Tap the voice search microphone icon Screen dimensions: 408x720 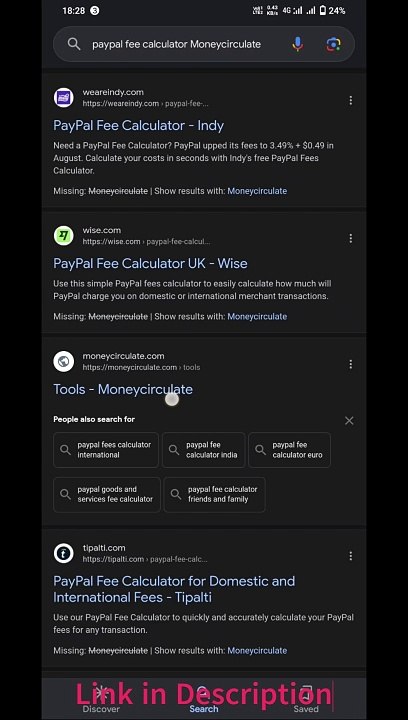tap(297, 44)
